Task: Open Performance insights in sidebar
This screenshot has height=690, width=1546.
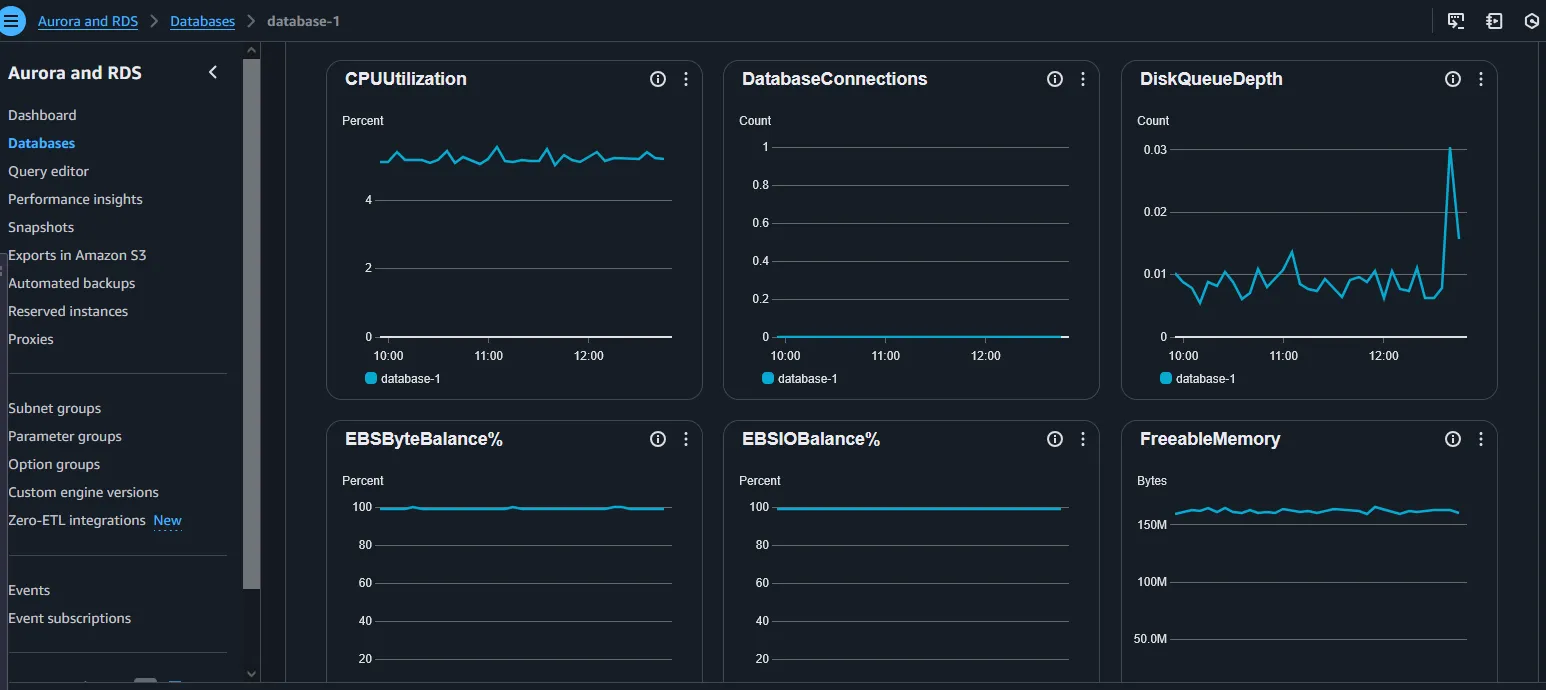Action: coord(75,199)
